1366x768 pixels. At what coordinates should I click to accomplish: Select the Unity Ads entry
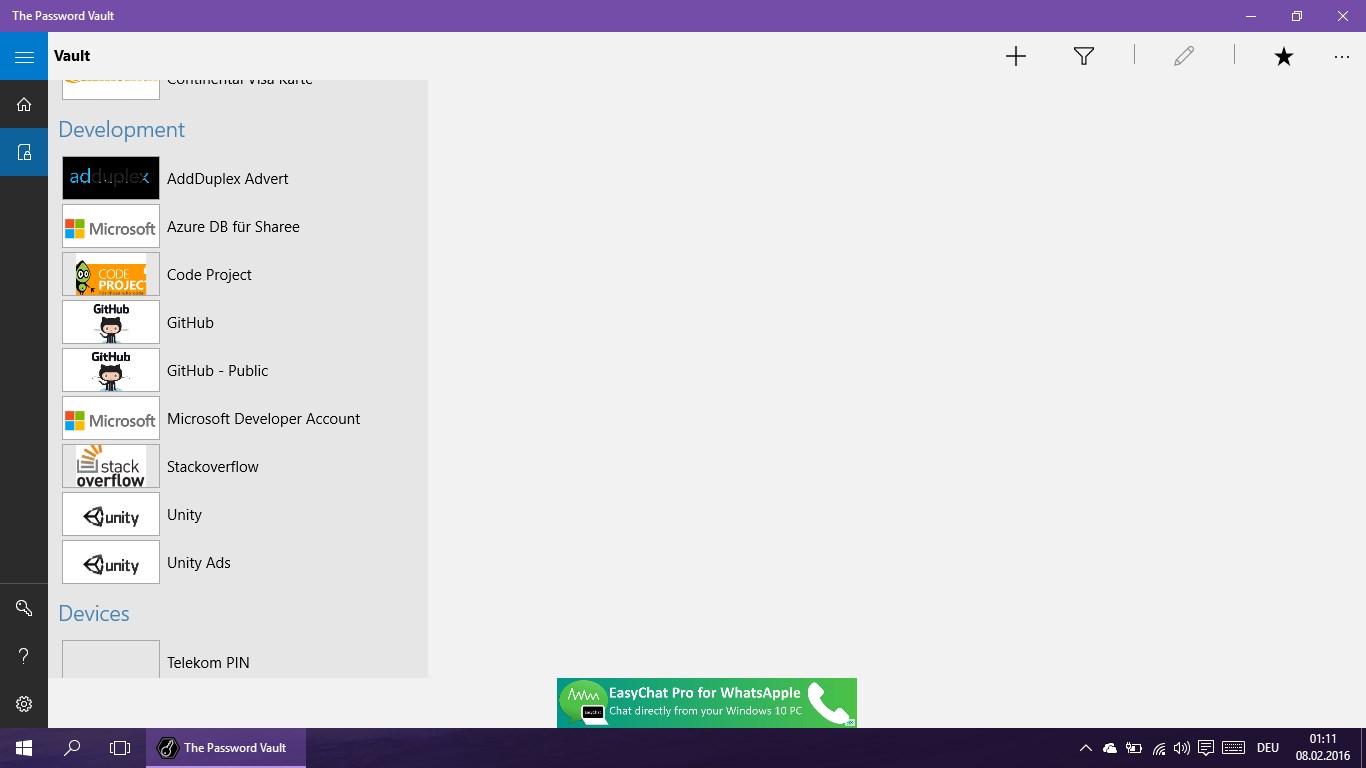pos(198,563)
